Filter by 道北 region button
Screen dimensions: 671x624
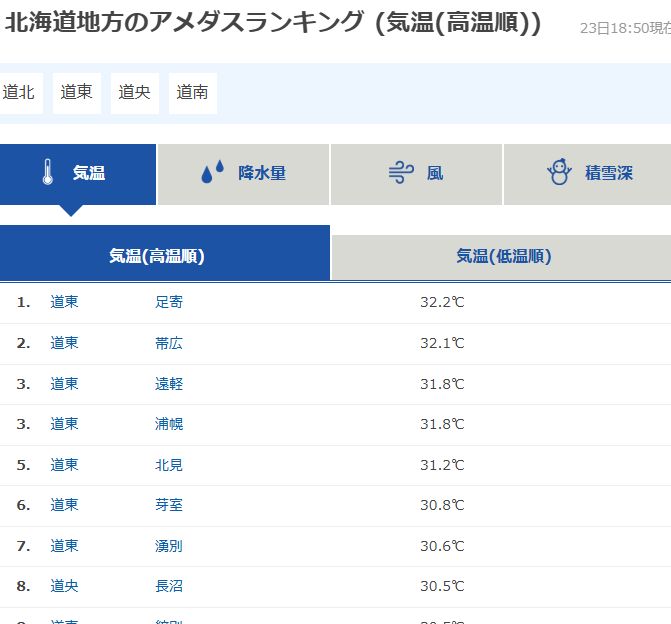coord(19,93)
